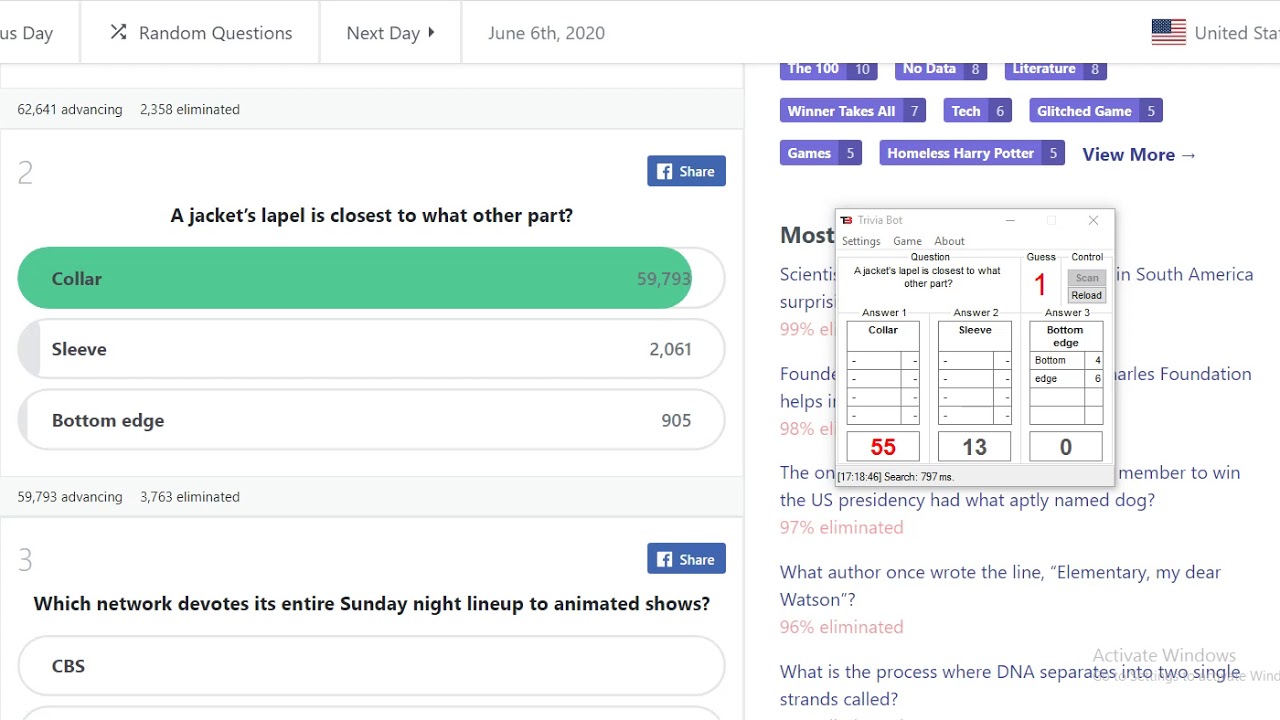Click the United States flag icon
The height and width of the screenshot is (720, 1280).
tap(1168, 32)
